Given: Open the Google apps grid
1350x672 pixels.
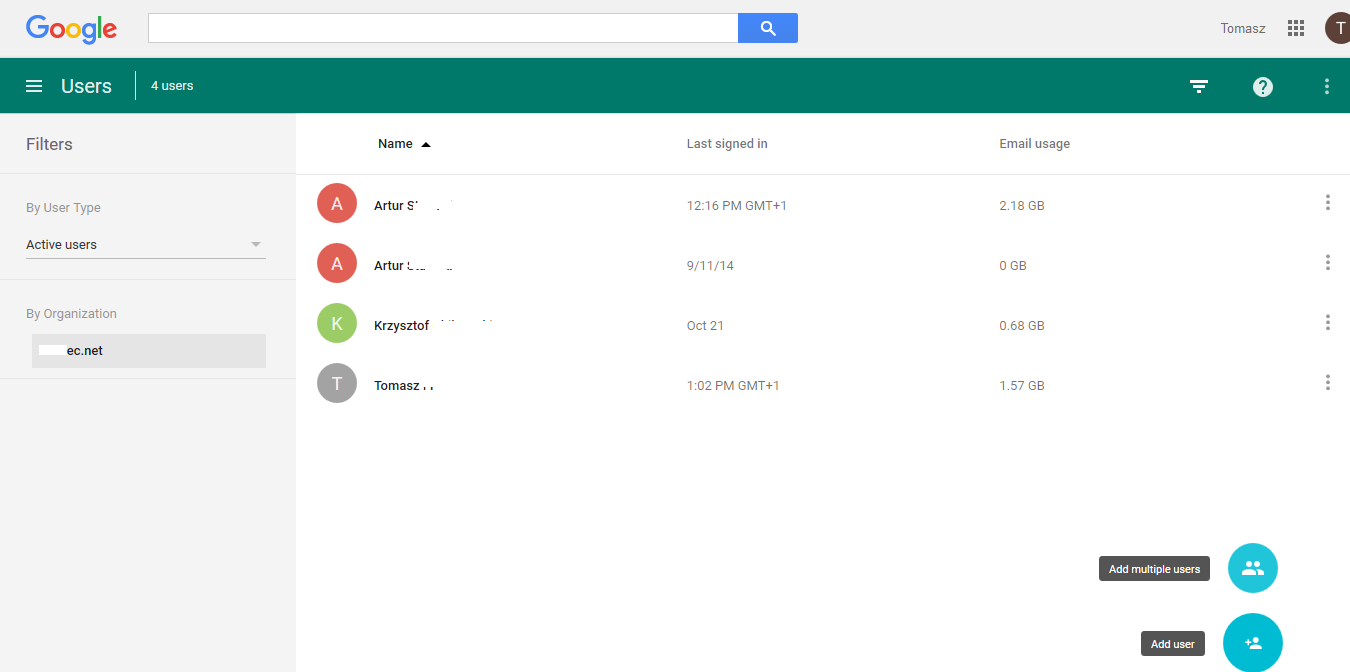Looking at the screenshot, I should 1296,28.
